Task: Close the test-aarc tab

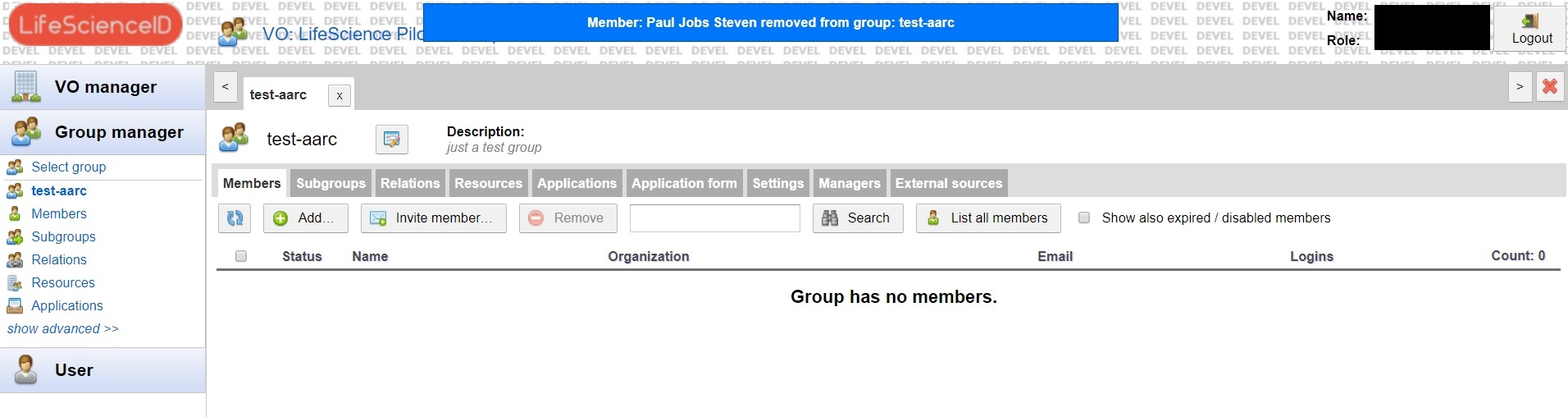Action: 340,95
